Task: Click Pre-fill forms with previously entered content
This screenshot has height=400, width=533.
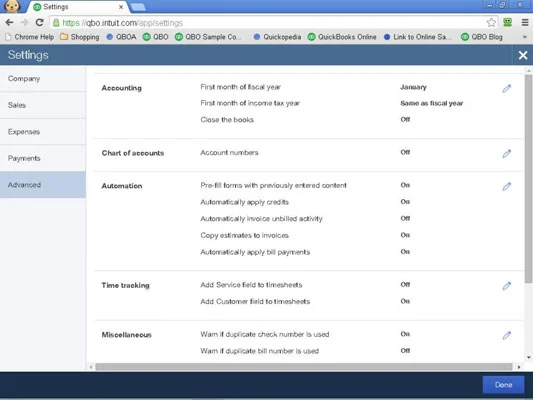Action: pyautogui.click(x=274, y=185)
